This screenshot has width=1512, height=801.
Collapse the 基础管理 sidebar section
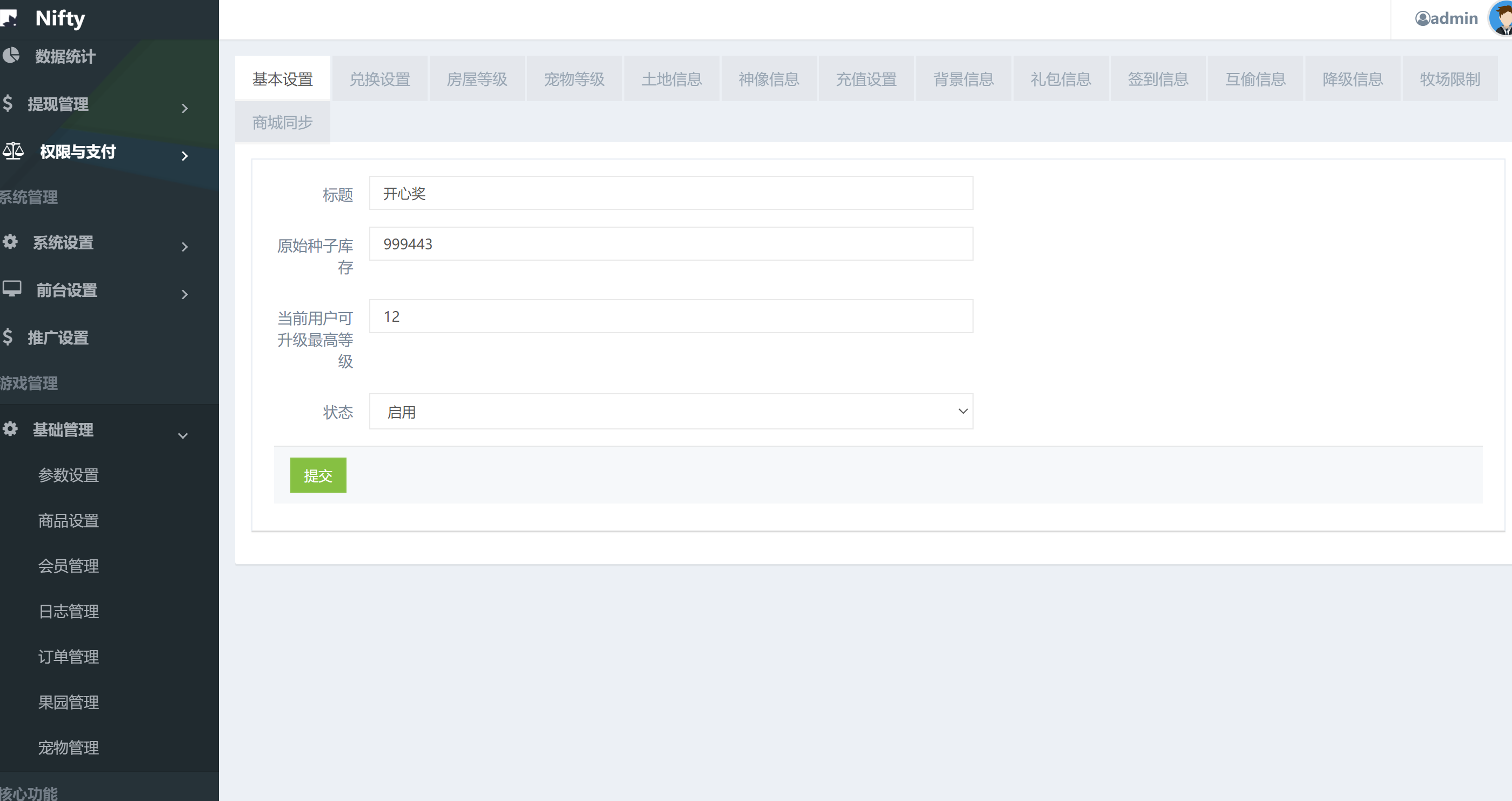click(x=183, y=435)
